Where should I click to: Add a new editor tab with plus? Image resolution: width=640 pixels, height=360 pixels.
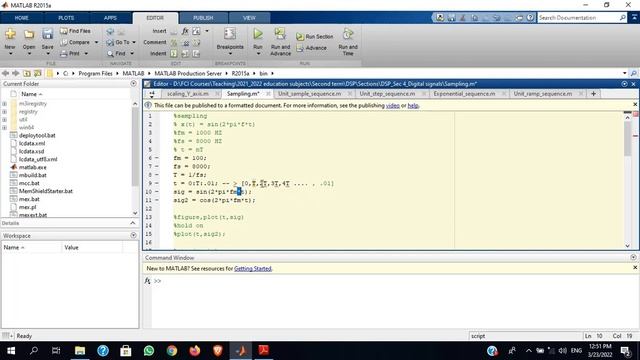[x=593, y=94]
